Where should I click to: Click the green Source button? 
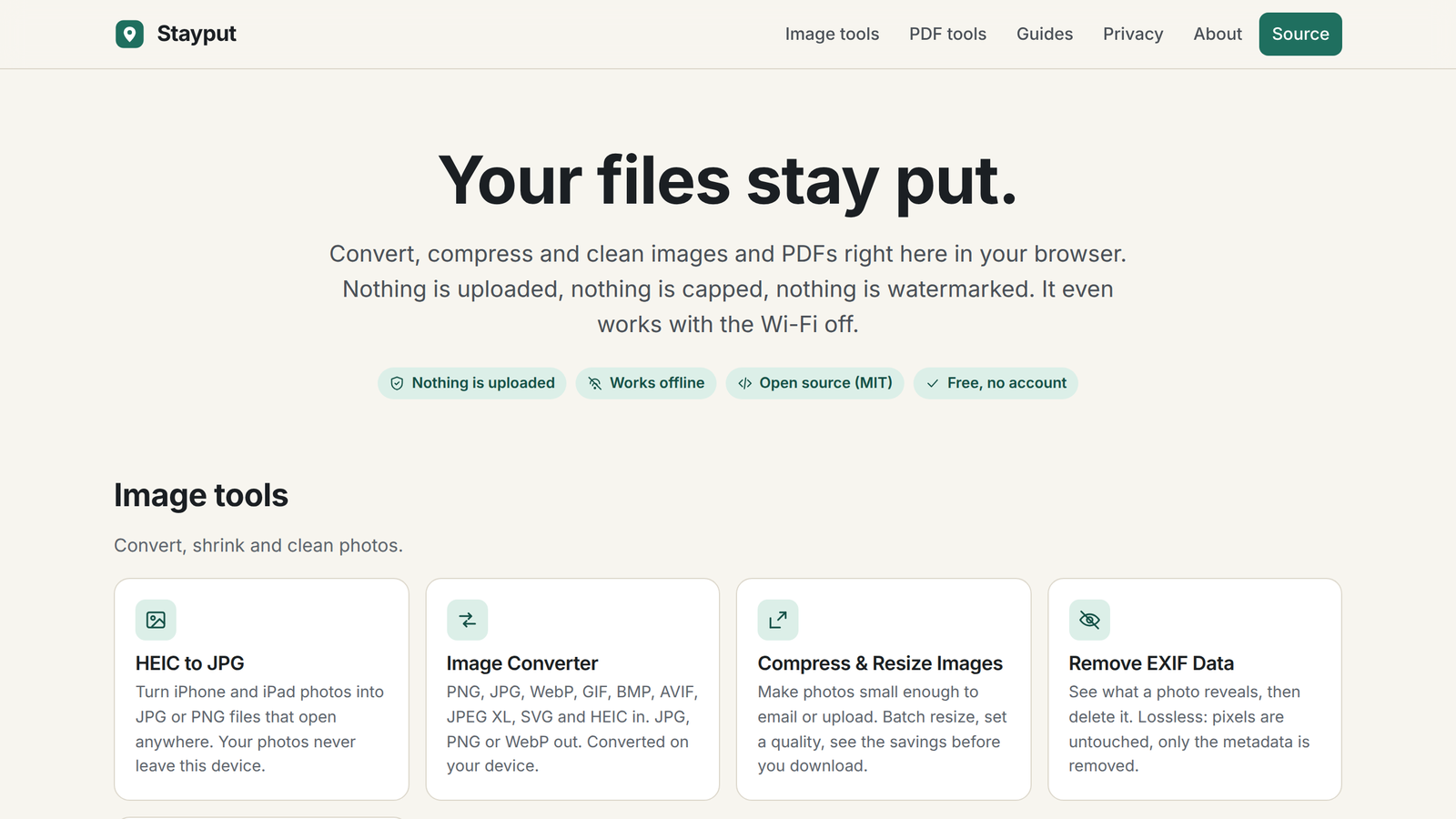1300,34
